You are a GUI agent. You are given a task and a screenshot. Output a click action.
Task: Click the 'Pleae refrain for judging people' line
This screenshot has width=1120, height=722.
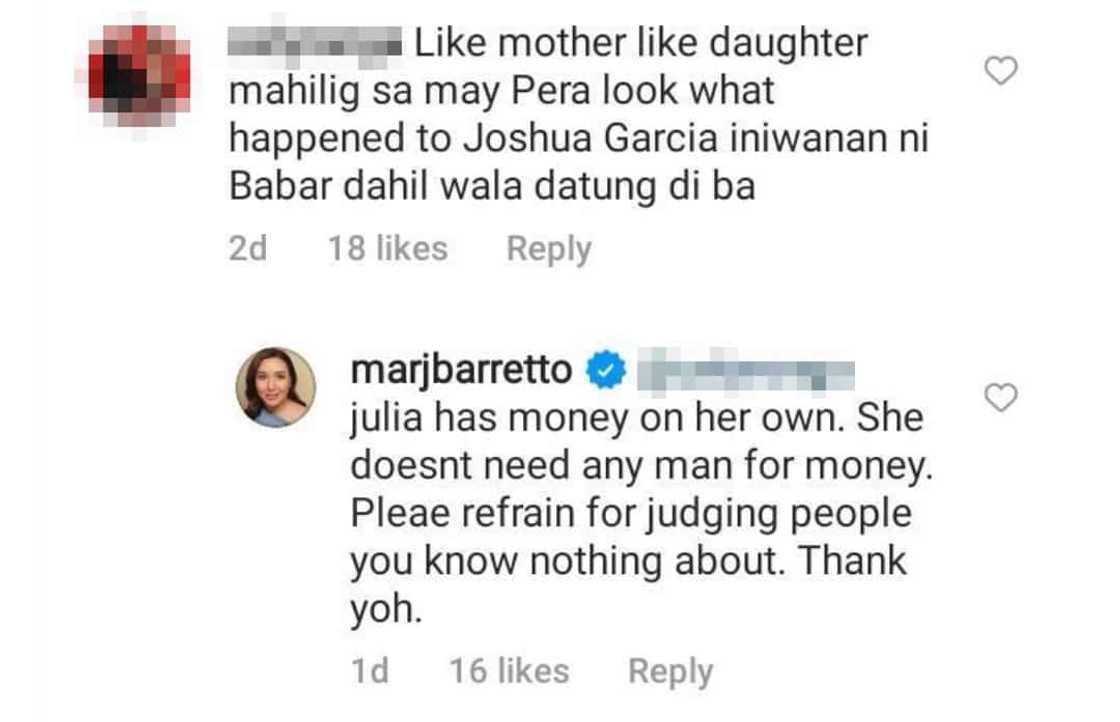[x=630, y=513]
